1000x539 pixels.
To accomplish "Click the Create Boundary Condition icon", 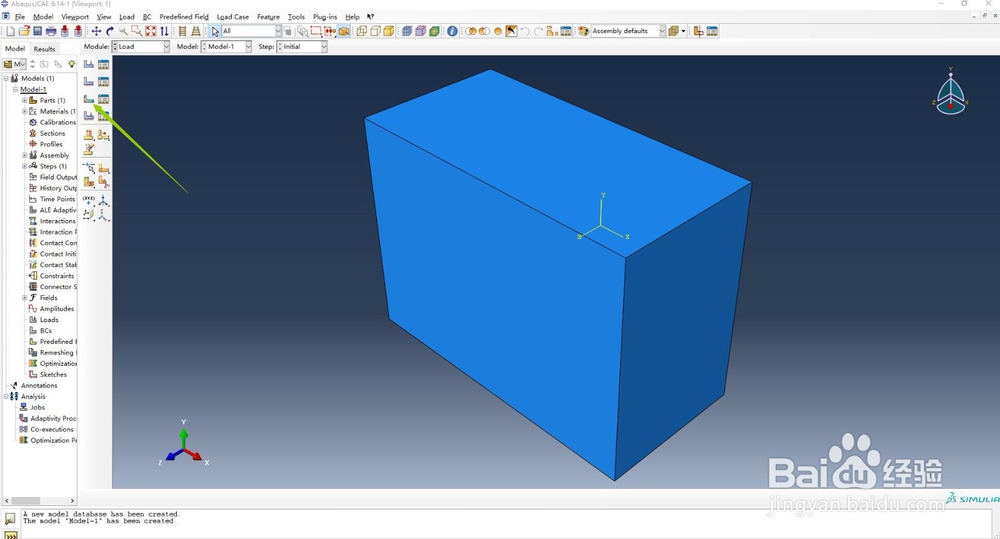I will pyautogui.click(x=89, y=82).
